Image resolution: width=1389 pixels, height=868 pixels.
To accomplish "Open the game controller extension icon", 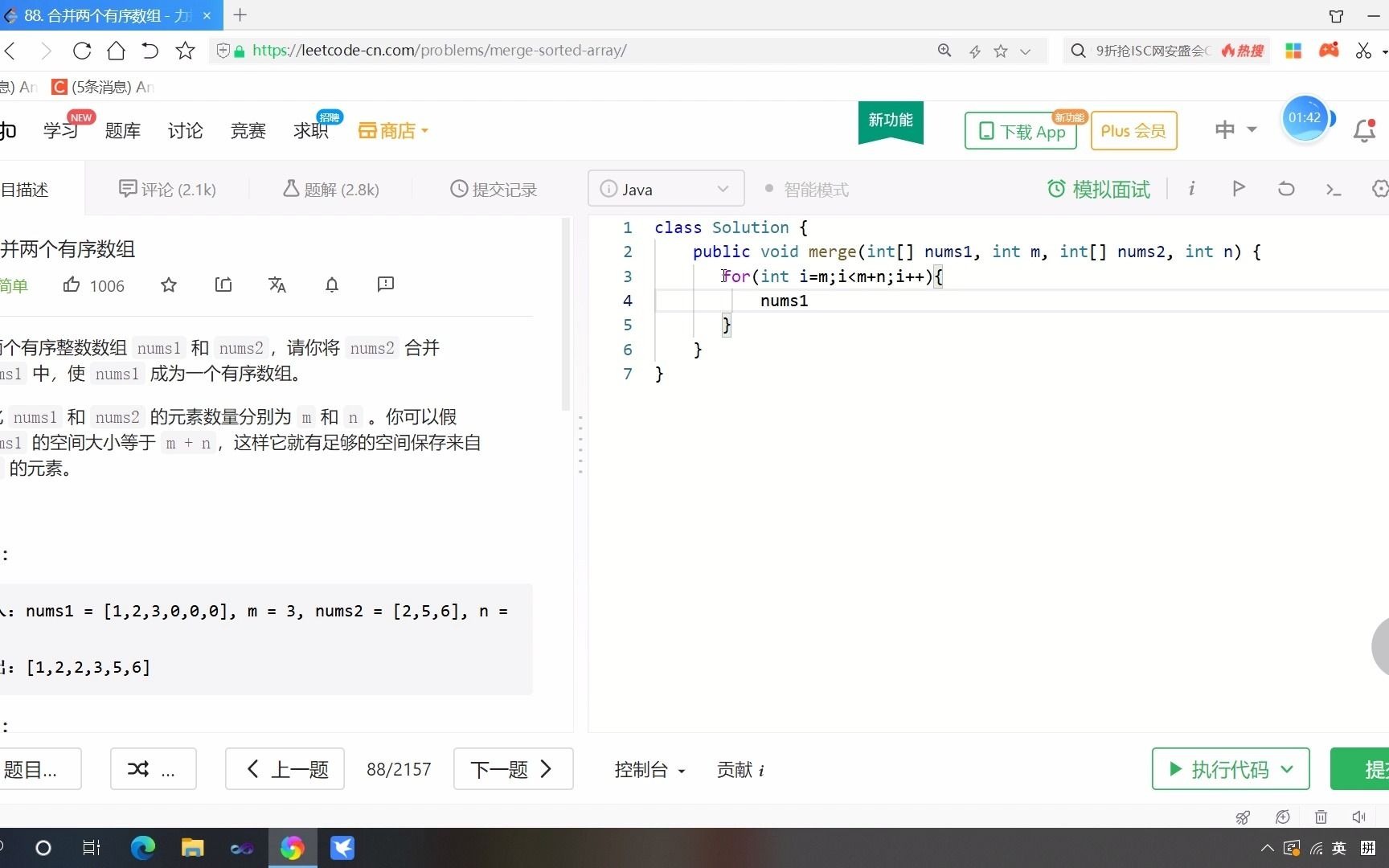I will click(x=1329, y=51).
